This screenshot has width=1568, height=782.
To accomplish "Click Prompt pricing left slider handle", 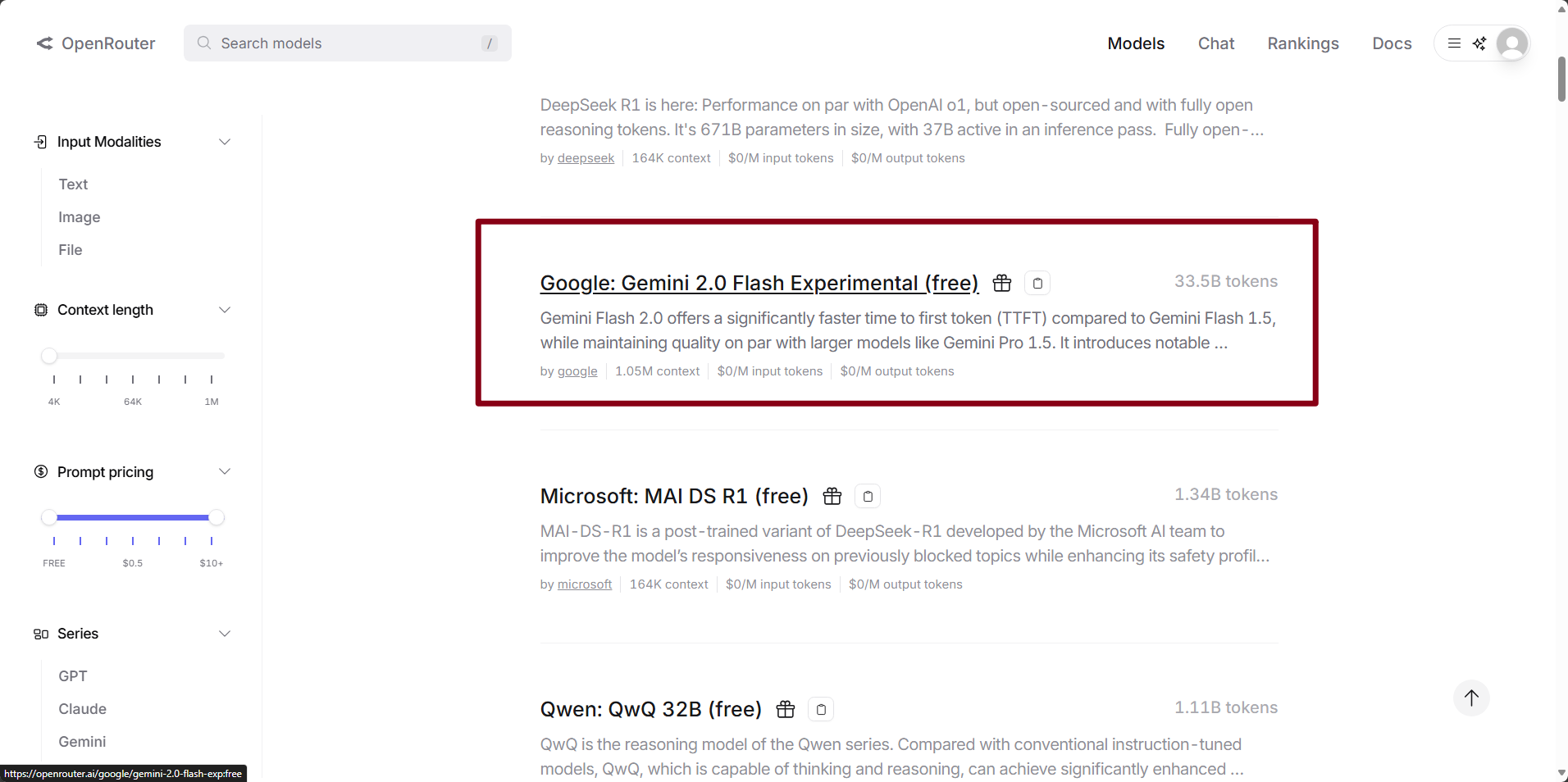I will (x=49, y=517).
